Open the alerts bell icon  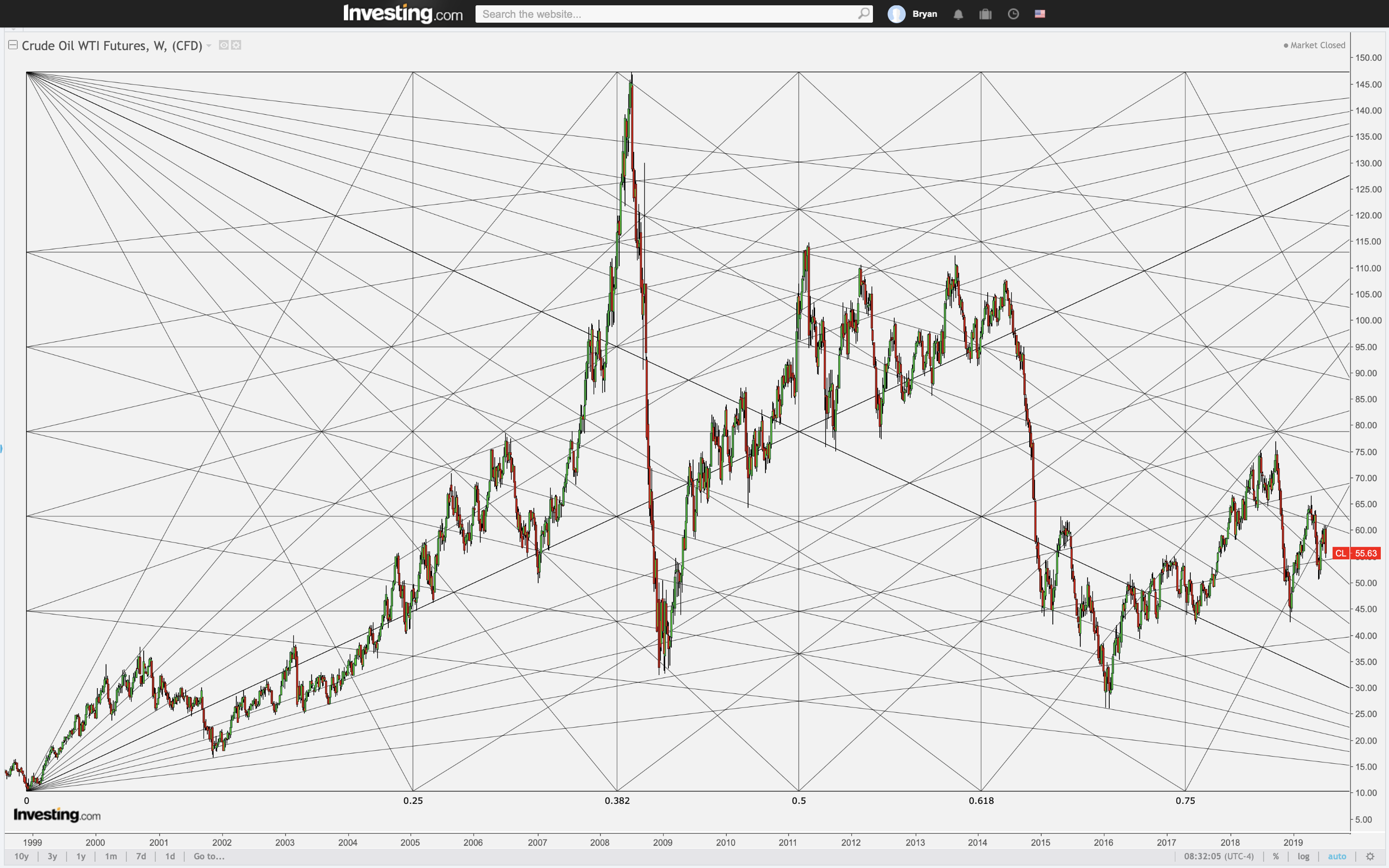tap(958, 14)
